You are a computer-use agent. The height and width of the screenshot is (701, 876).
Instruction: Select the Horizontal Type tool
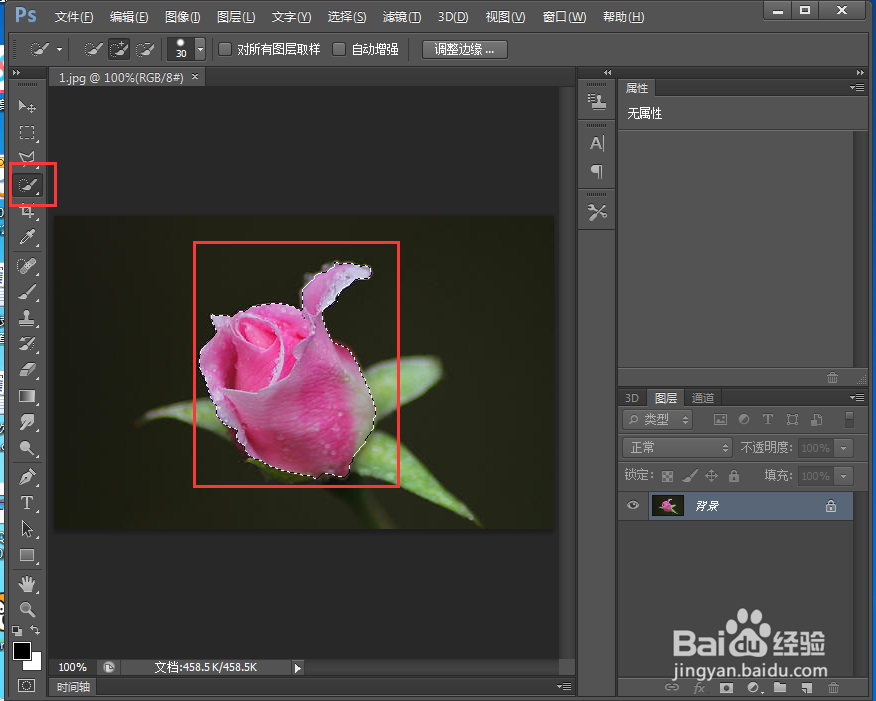[28, 502]
